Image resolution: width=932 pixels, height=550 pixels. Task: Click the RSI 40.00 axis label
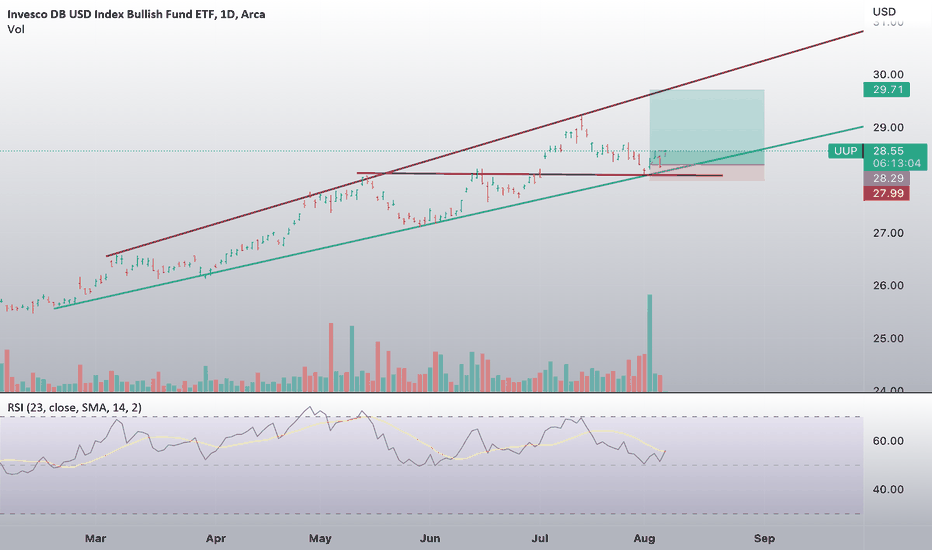coord(888,489)
